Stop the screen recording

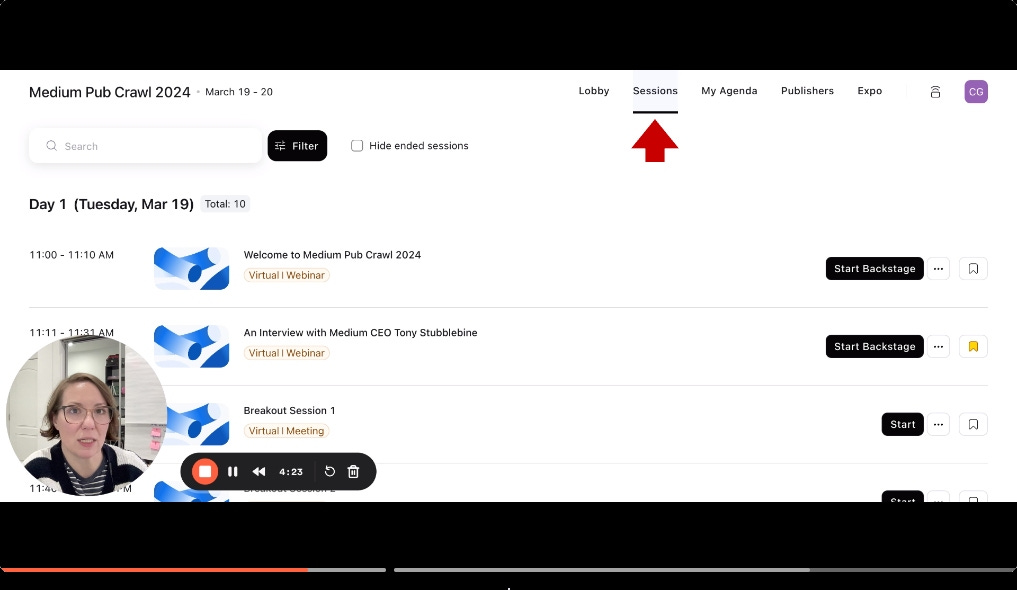[205, 471]
